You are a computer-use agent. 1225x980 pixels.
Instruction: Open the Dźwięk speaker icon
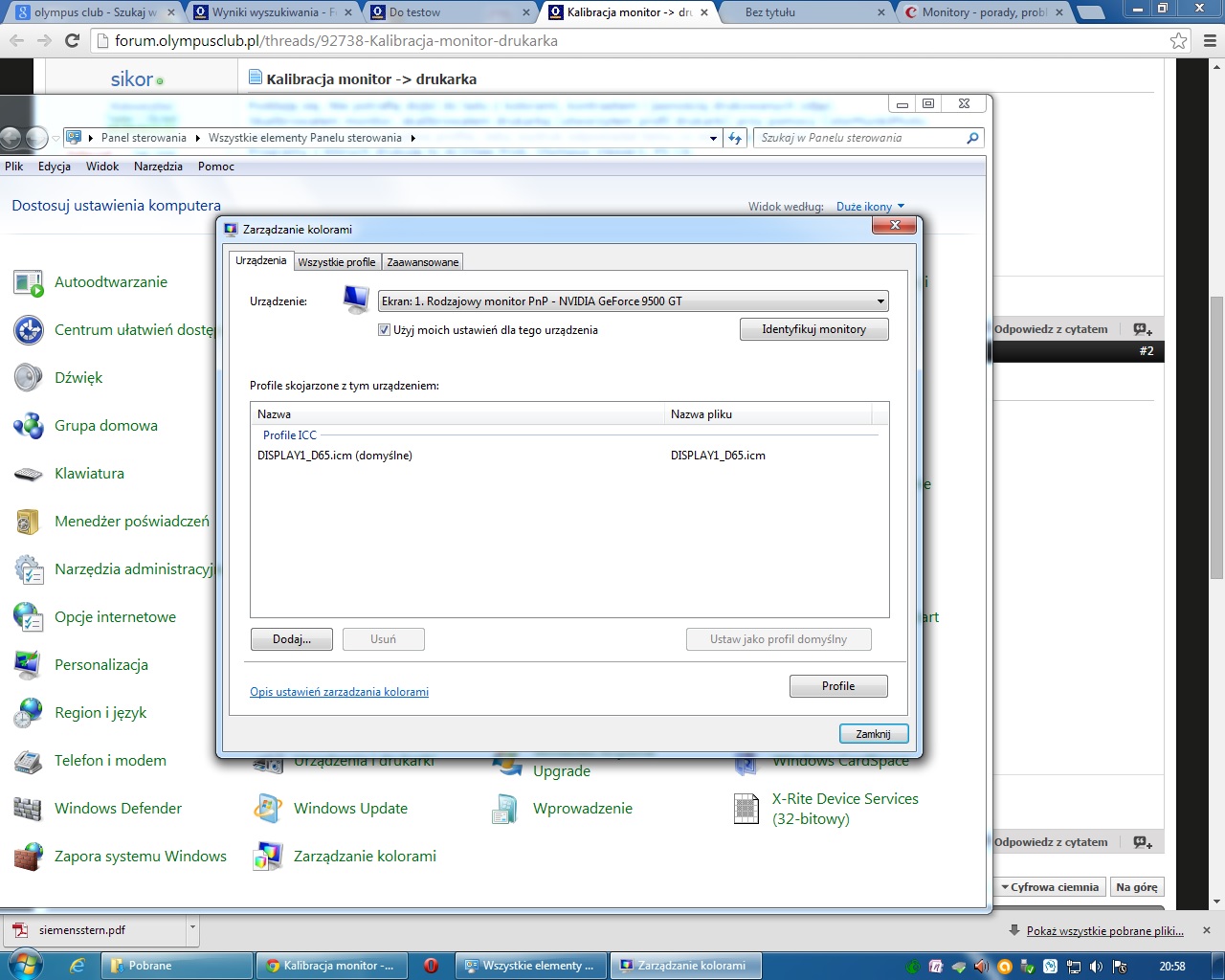point(29,378)
